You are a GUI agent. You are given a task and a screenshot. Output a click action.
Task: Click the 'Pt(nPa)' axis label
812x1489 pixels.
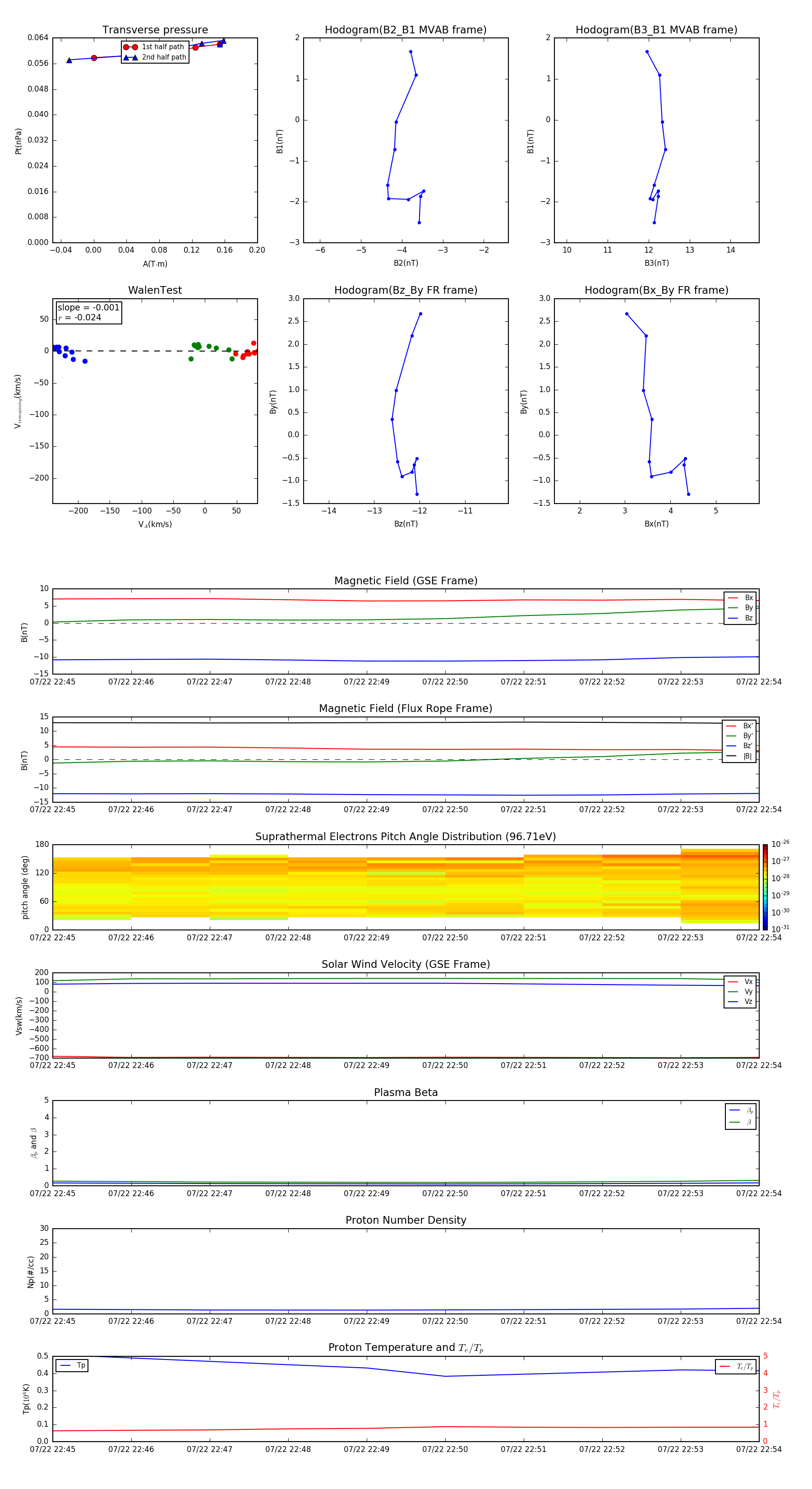click(18, 140)
